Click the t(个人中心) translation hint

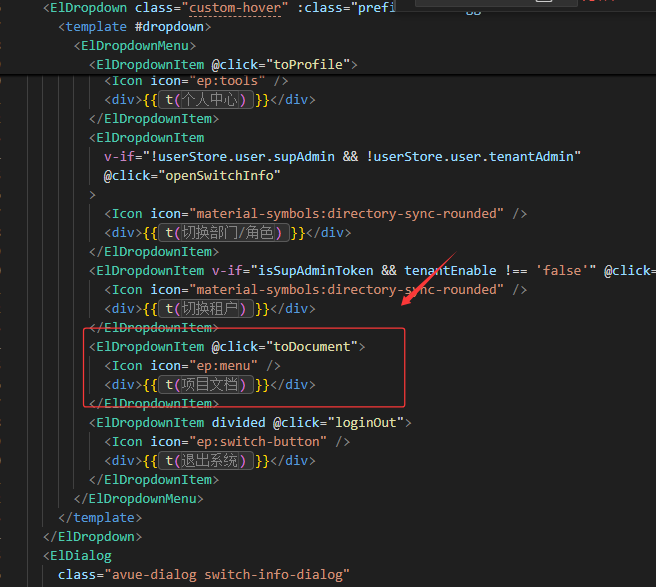click(207, 100)
